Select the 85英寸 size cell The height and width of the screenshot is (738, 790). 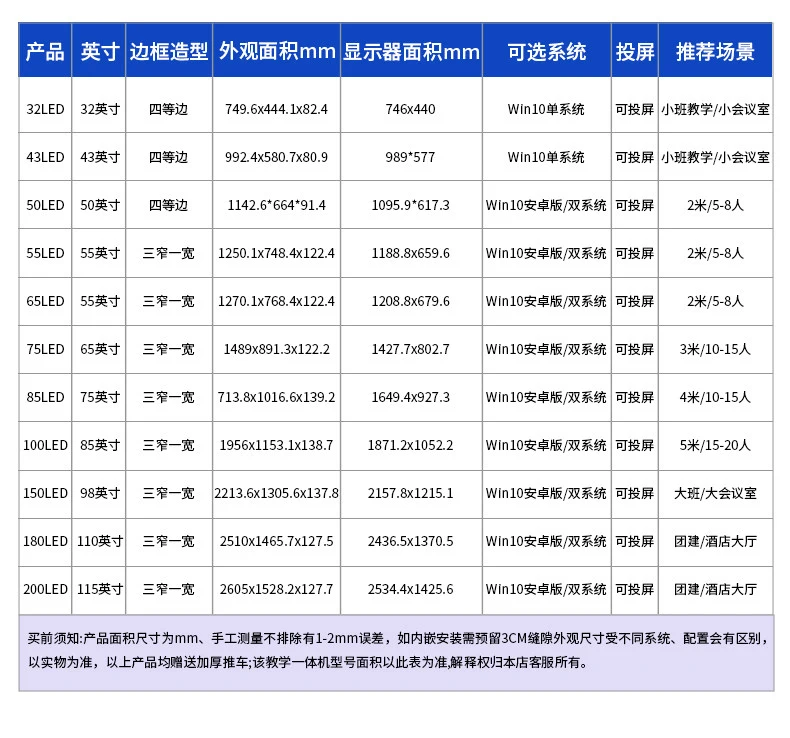point(100,445)
